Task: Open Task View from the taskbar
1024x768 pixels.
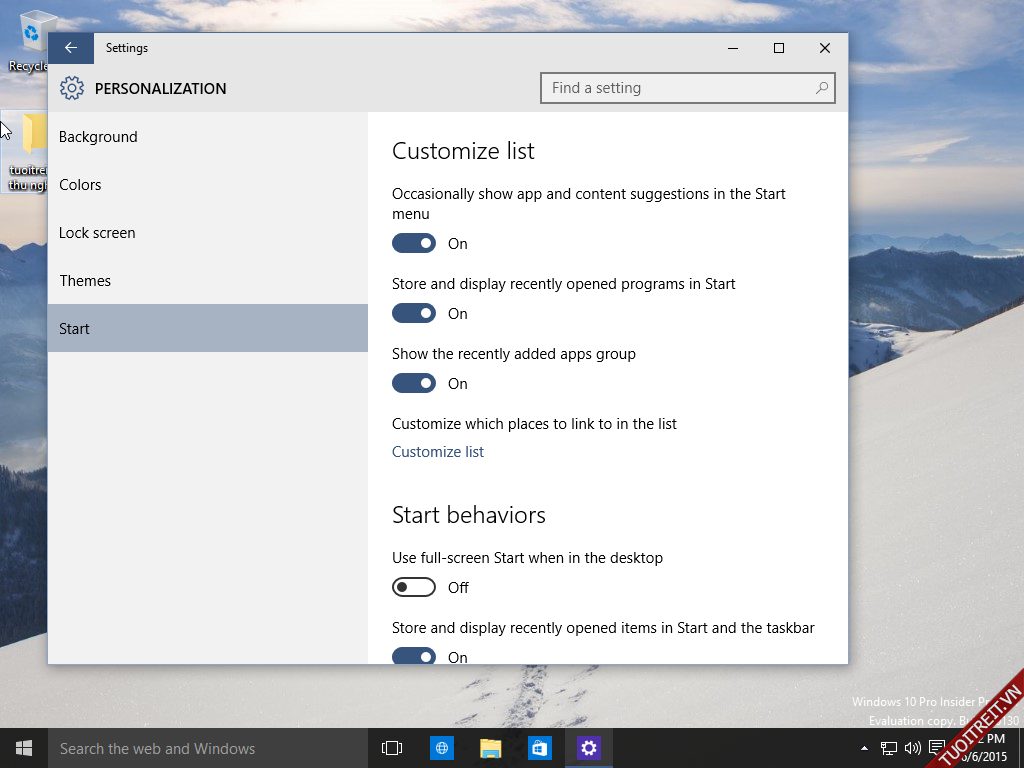Action: pos(392,748)
